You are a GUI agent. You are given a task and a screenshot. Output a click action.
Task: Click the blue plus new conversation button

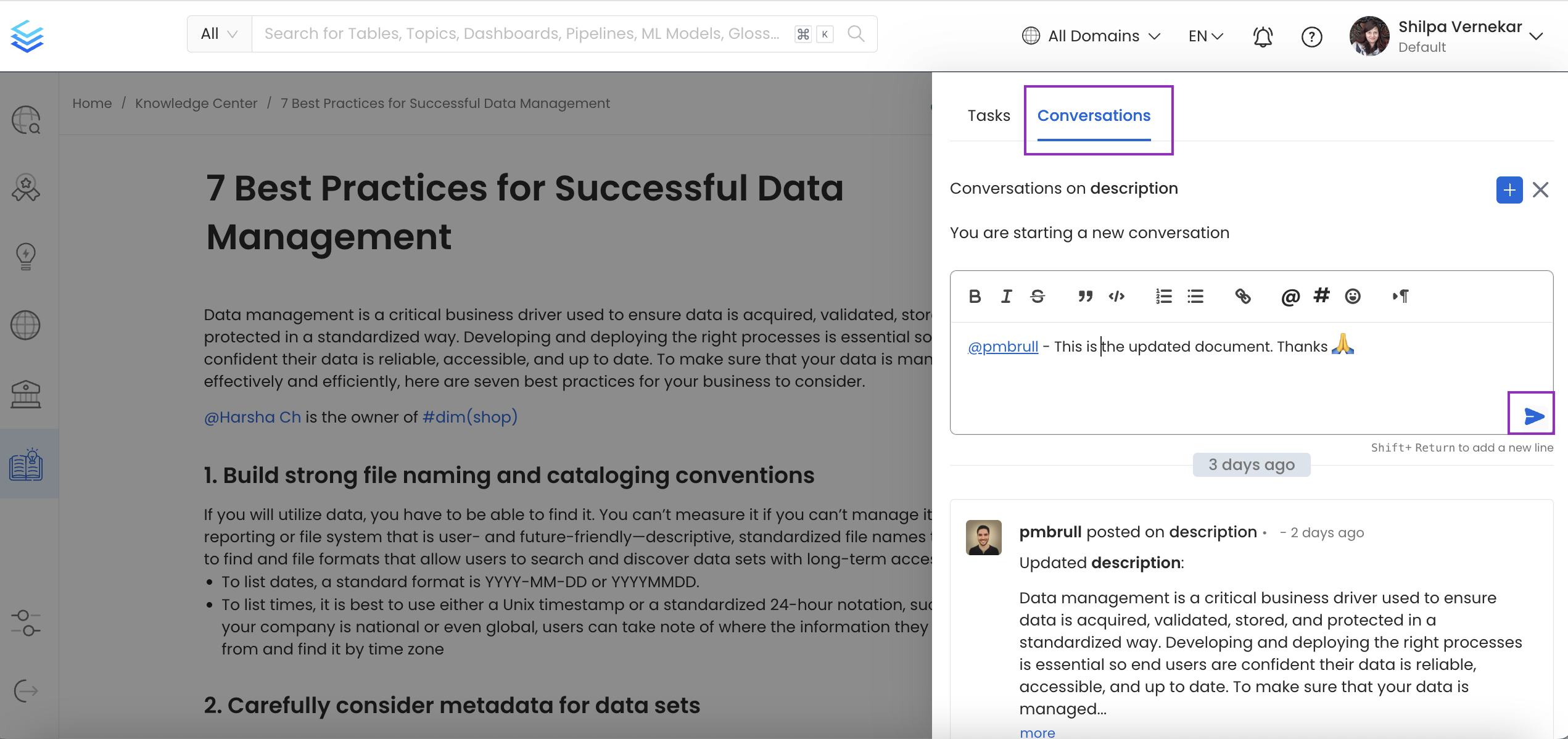pyautogui.click(x=1509, y=189)
